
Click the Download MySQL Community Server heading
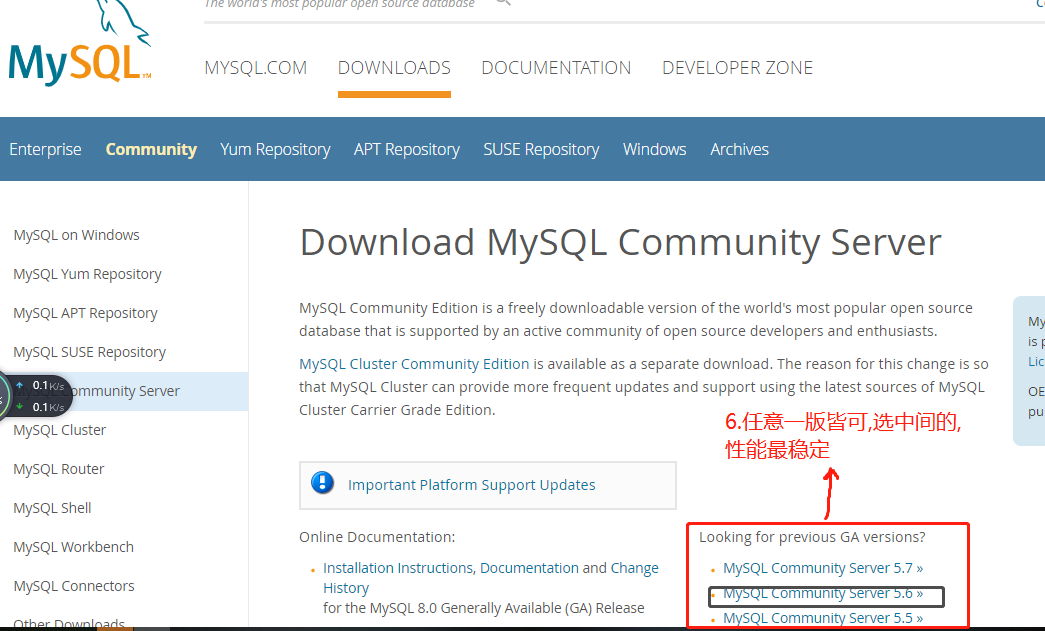click(620, 243)
